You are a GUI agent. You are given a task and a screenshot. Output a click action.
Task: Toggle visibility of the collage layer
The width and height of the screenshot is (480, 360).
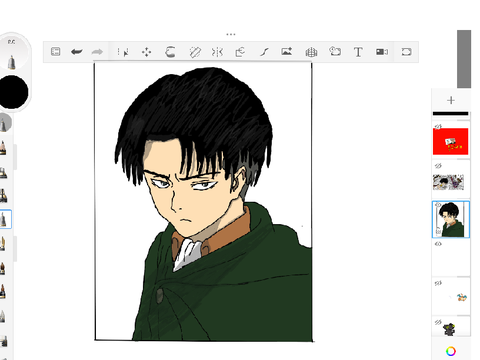(438, 166)
